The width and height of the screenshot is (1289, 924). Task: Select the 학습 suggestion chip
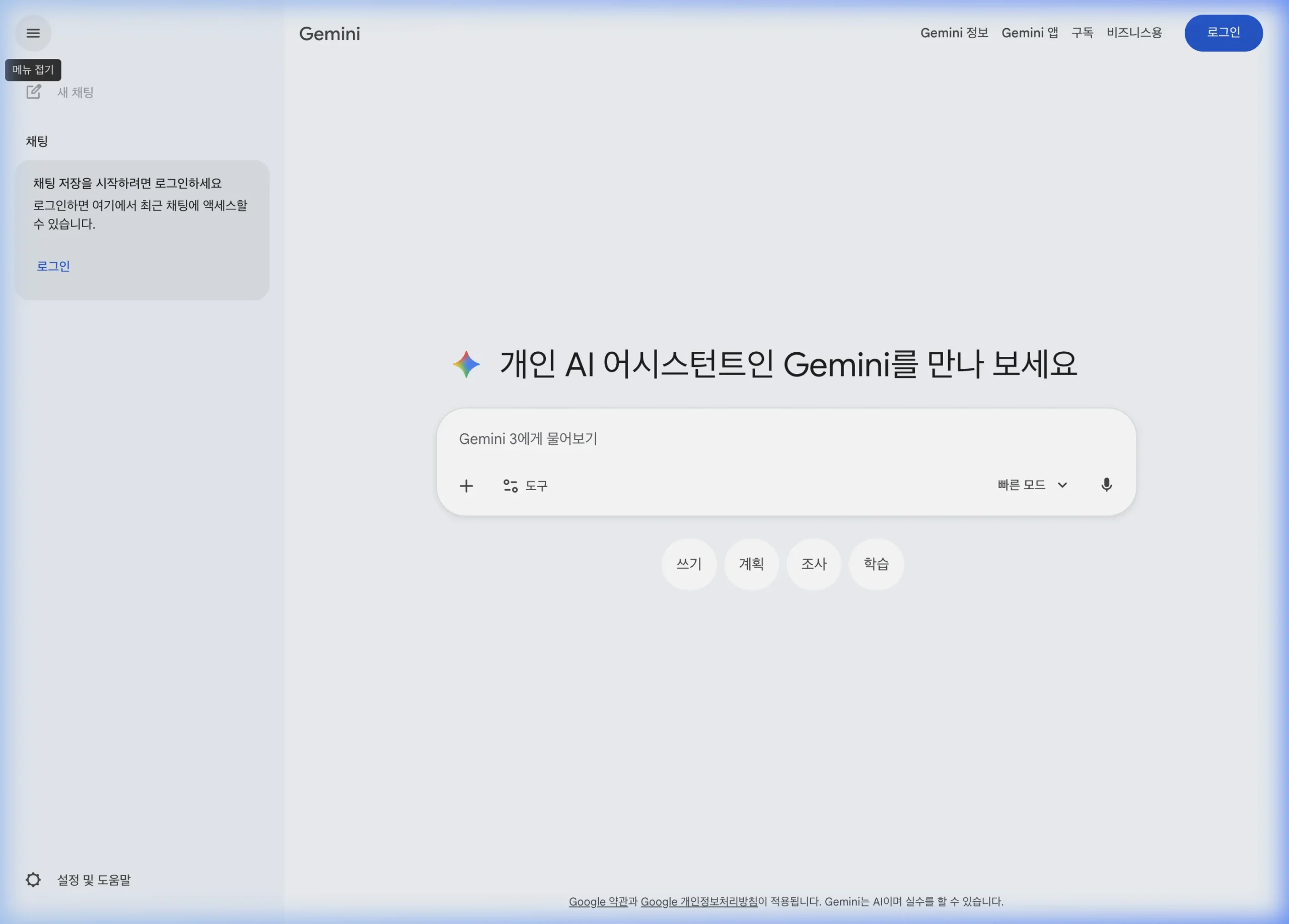click(x=876, y=564)
